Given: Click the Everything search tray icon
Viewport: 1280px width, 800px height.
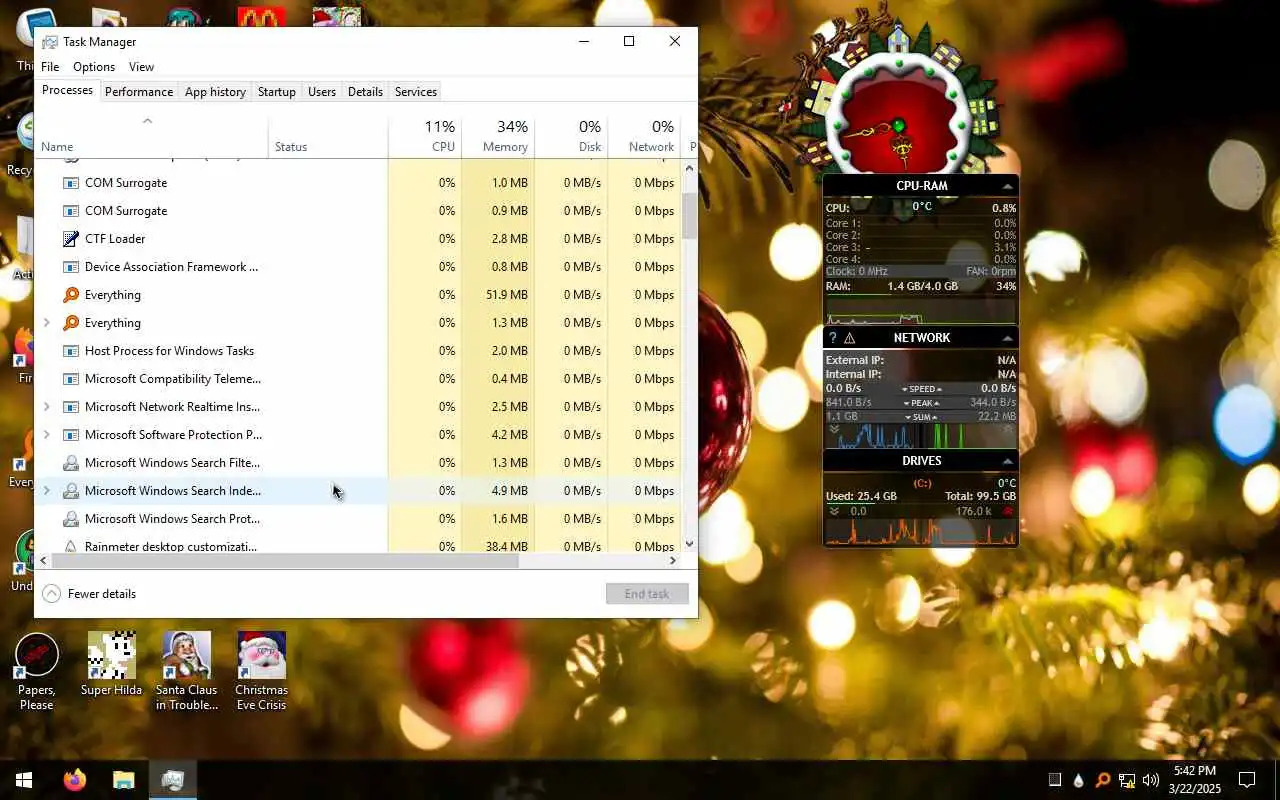Looking at the screenshot, I should tap(1102, 780).
